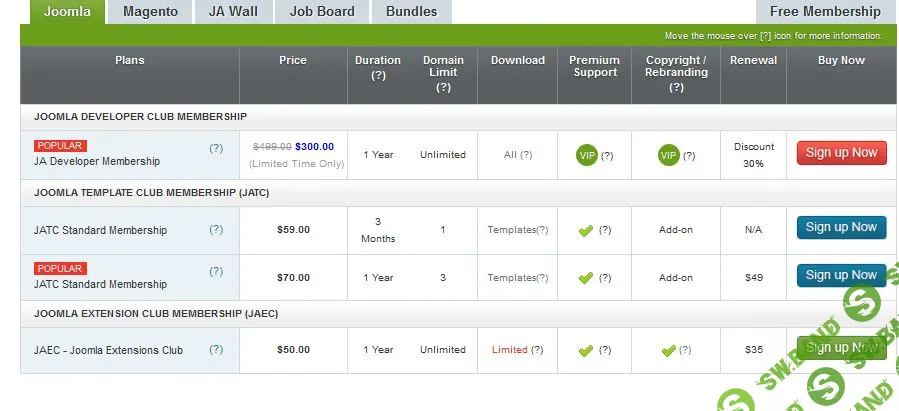The image size is (899, 411).
Task: Click help icon beside $70.00 JATC Standard Membership
Action: tap(216, 271)
